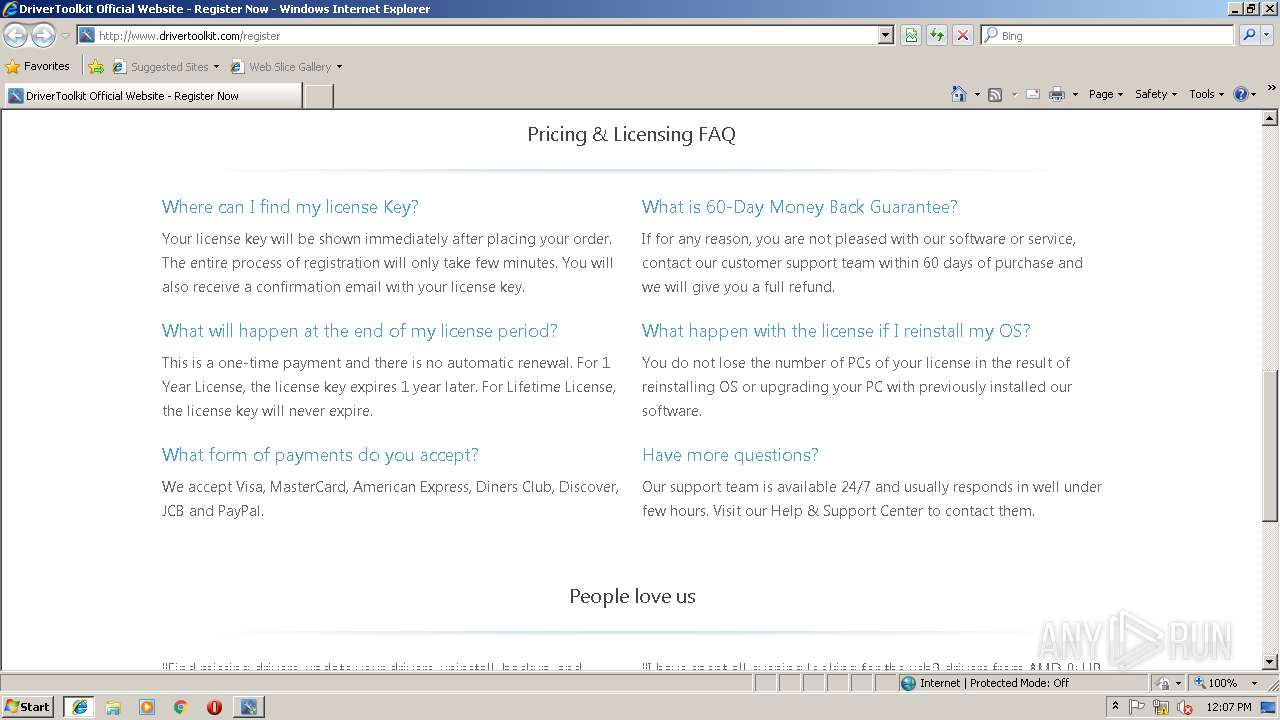
Task: Open the Favorites star button
Action: [38, 66]
